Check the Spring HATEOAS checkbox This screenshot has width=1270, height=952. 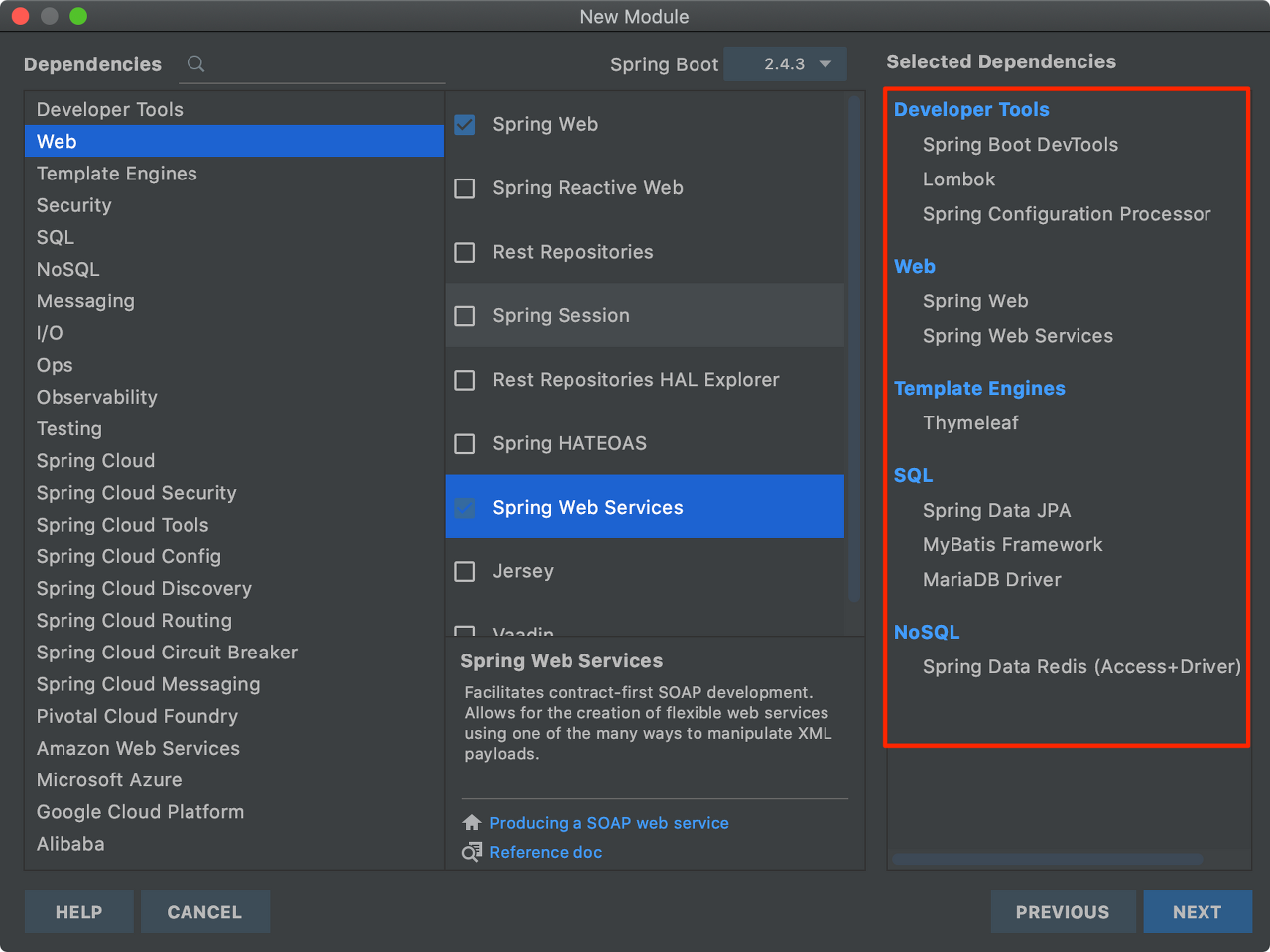465,443
